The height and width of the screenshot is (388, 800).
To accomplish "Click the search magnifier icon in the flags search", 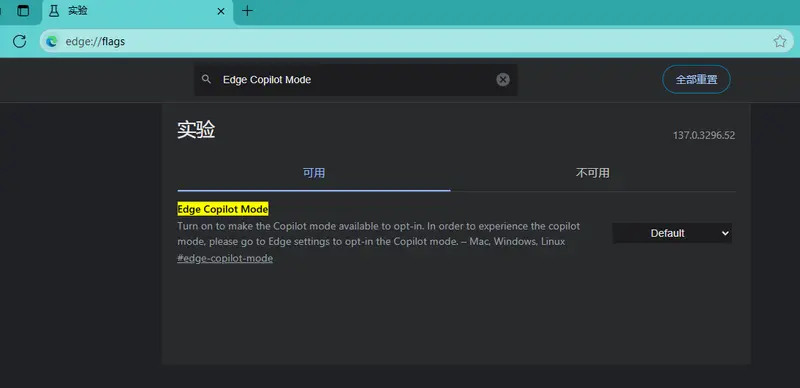I will click(206, 79).
